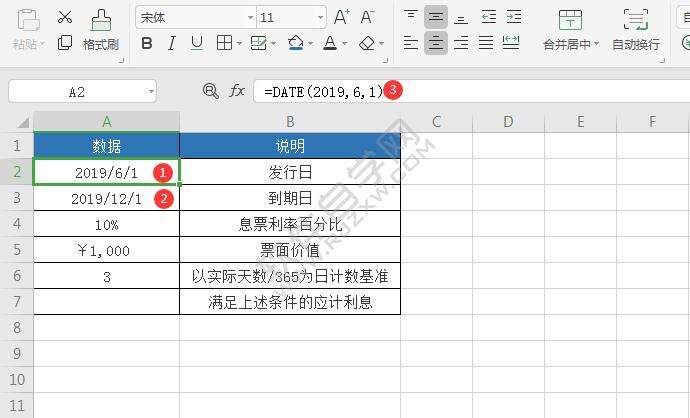690x418 pixels.
Task: Align text right
Action: (x=461, y=43)
